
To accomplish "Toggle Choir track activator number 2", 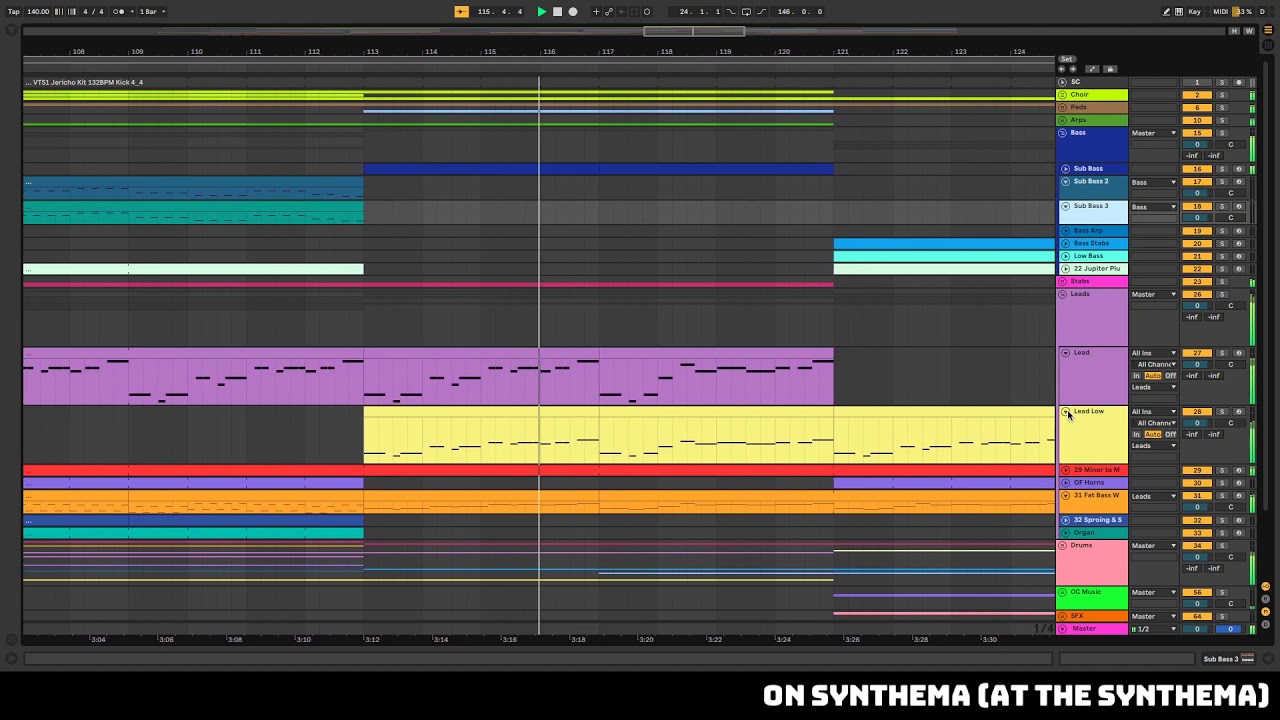I will click(x=1197, y=95).
